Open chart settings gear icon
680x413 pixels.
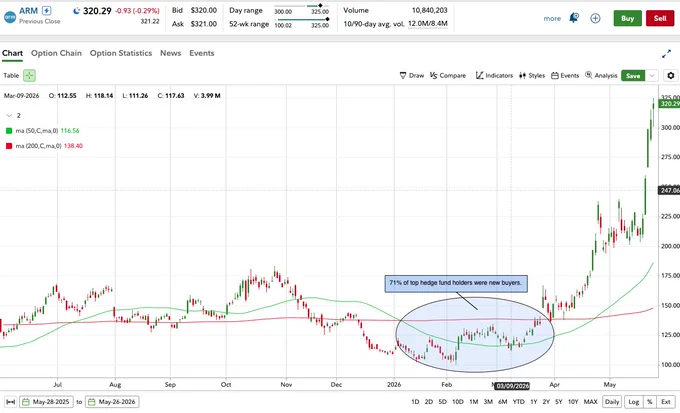coord(670,75)
